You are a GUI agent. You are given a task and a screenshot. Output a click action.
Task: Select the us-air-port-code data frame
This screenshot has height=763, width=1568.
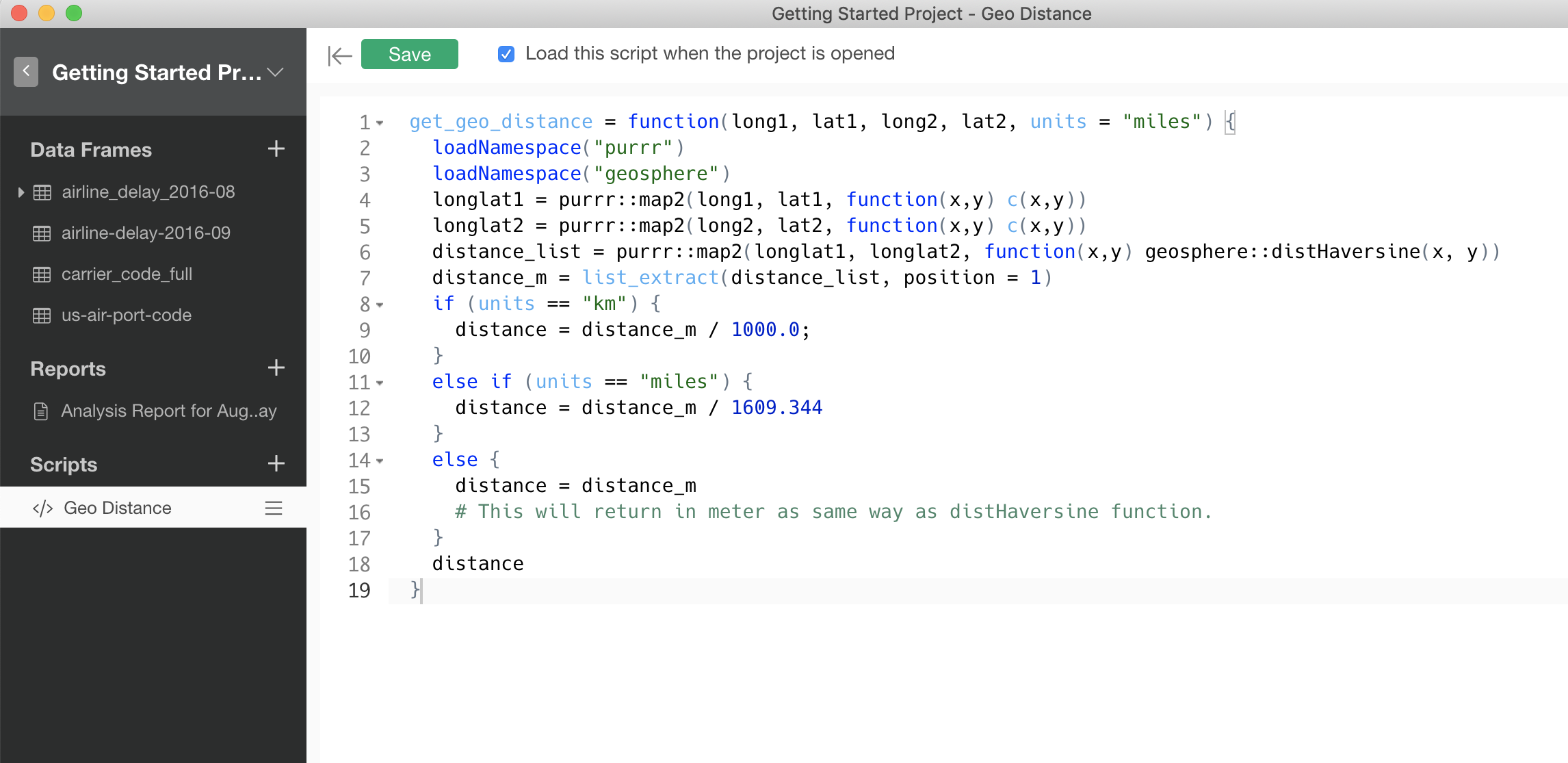point(127,315)
